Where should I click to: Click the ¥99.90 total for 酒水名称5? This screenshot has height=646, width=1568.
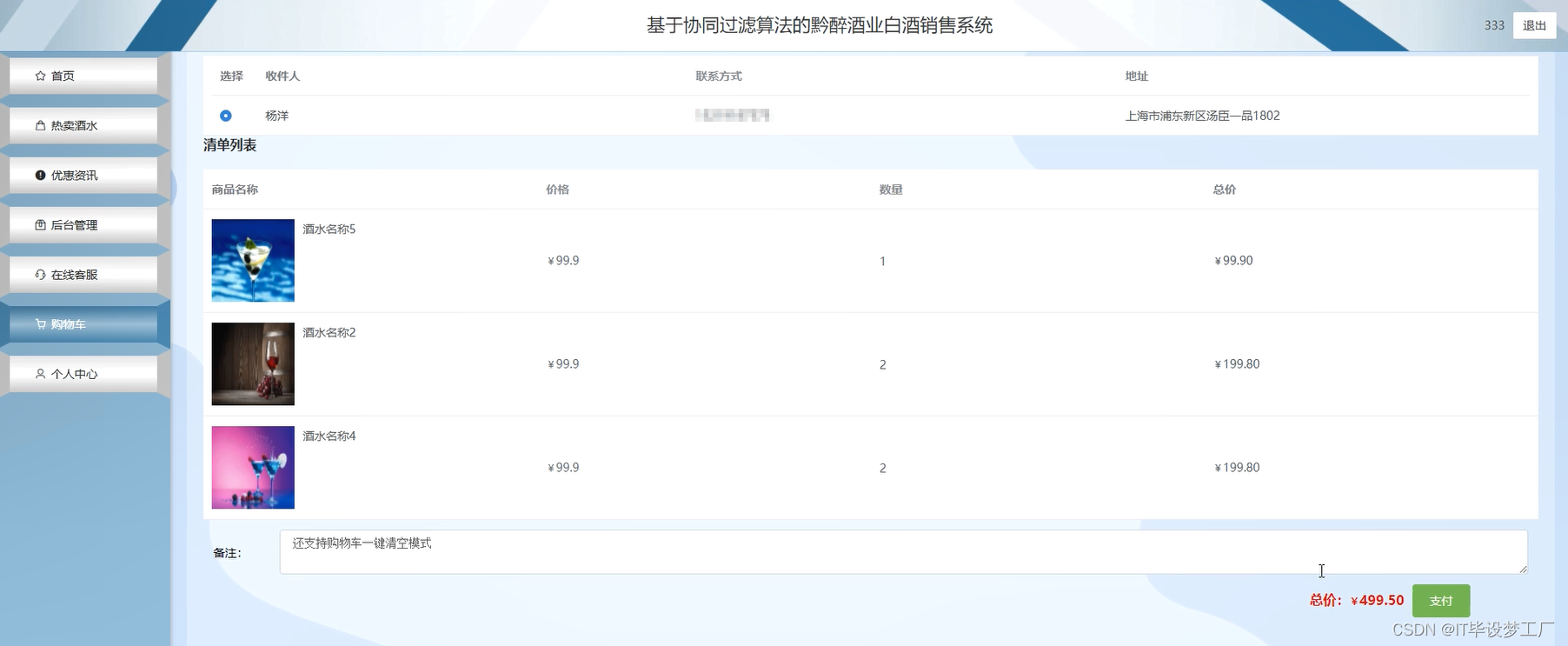tap(1233, 261)
